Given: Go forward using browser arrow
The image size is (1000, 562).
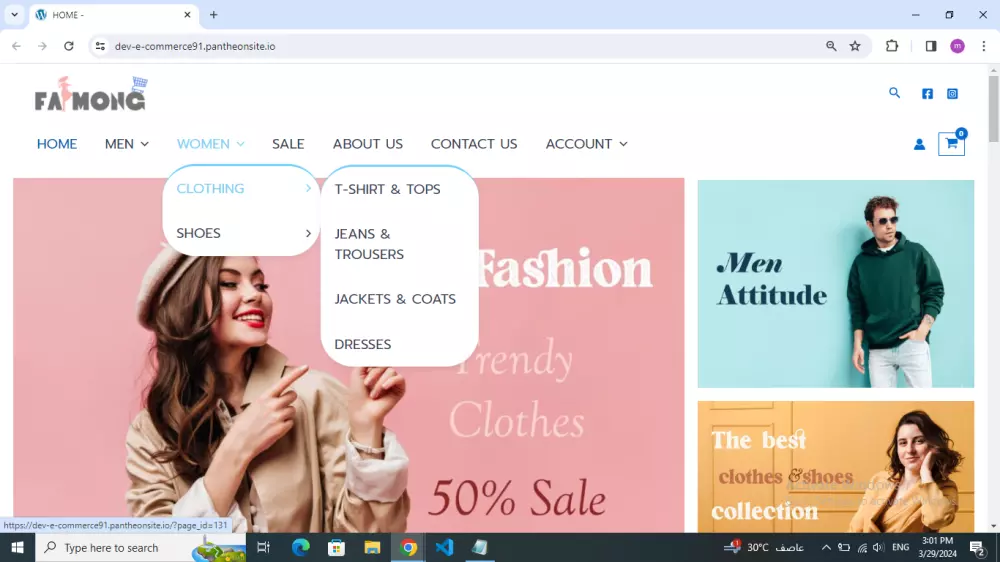Looking at the screenshot, I should coord(42,46).
